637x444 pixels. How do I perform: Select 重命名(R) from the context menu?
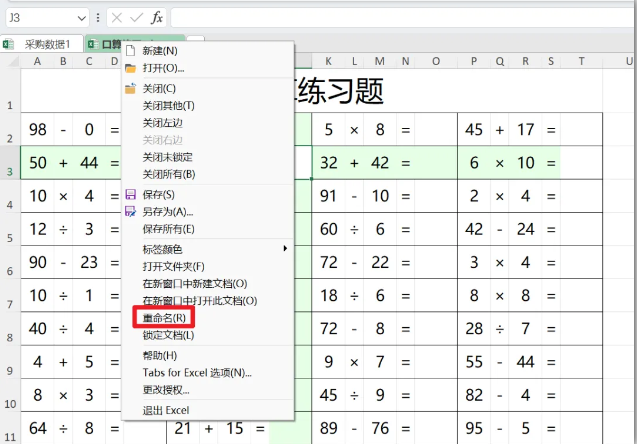(x=164, y=318)
